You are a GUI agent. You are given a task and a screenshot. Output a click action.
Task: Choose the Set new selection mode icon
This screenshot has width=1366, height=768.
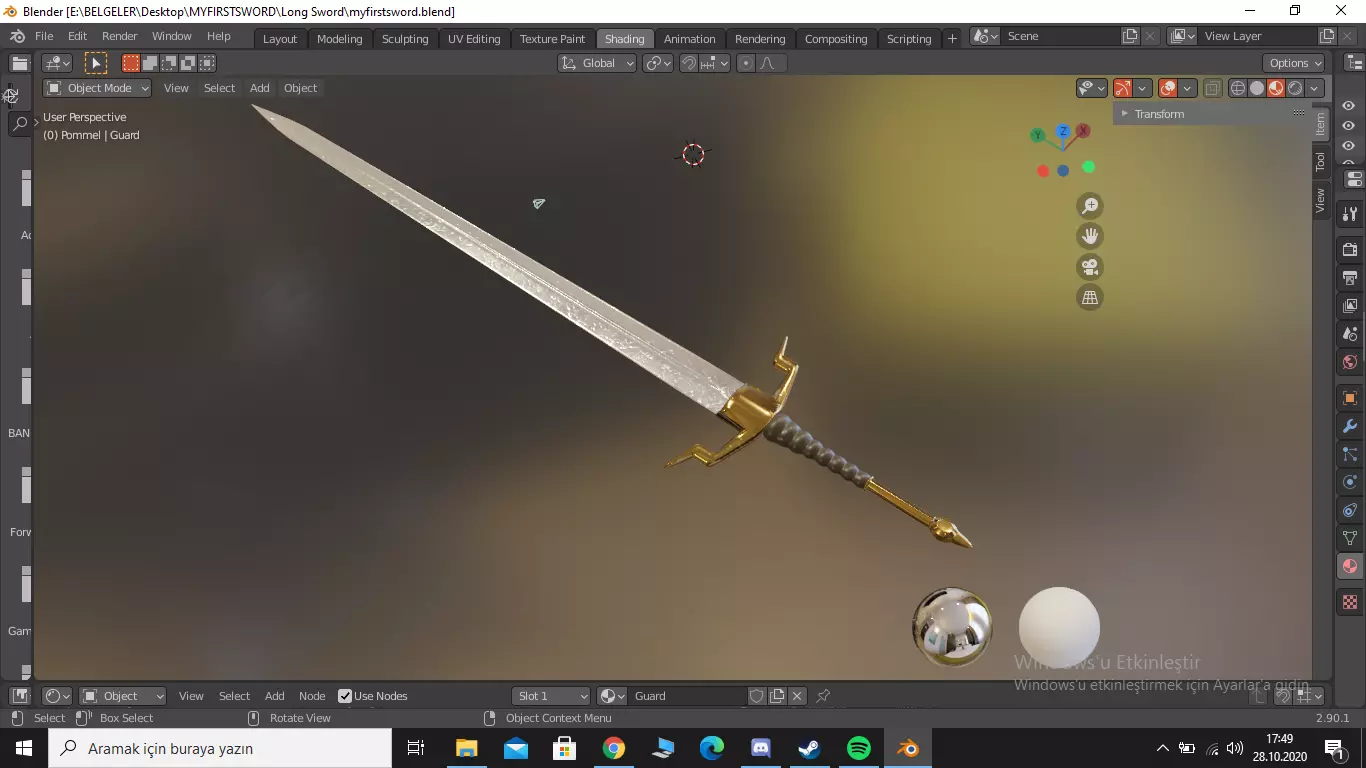[131, 63]
